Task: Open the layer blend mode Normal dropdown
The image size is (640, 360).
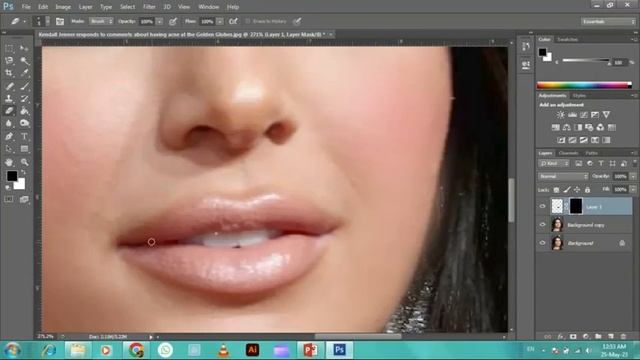Action: pos(563,176)
